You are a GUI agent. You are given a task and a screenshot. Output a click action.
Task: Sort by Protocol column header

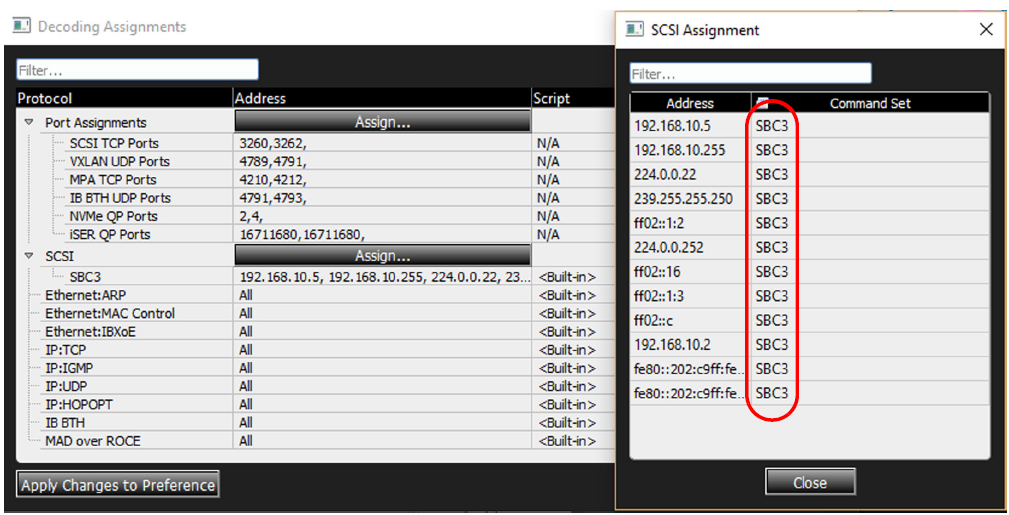pyautogui.click(x=124, y=98)
